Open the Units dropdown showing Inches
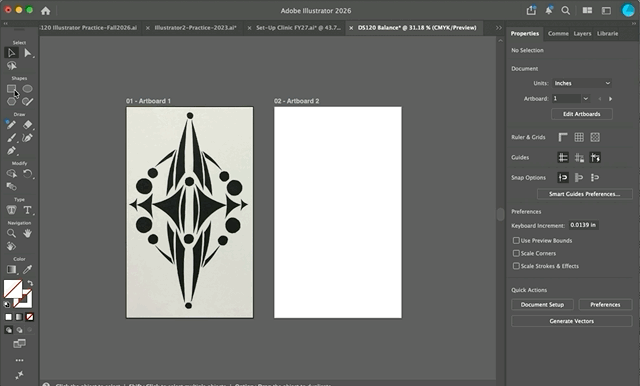640x386 pixels. click(582, 83)
